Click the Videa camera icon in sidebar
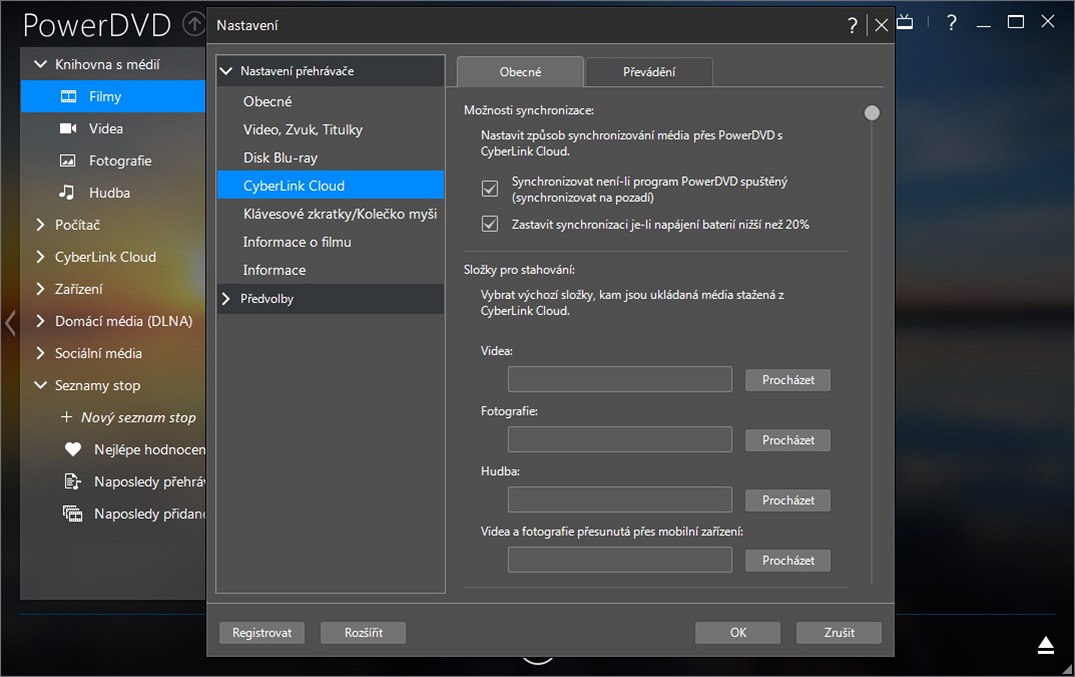This screenshot has width=1075, height=677. pos(69,129)
